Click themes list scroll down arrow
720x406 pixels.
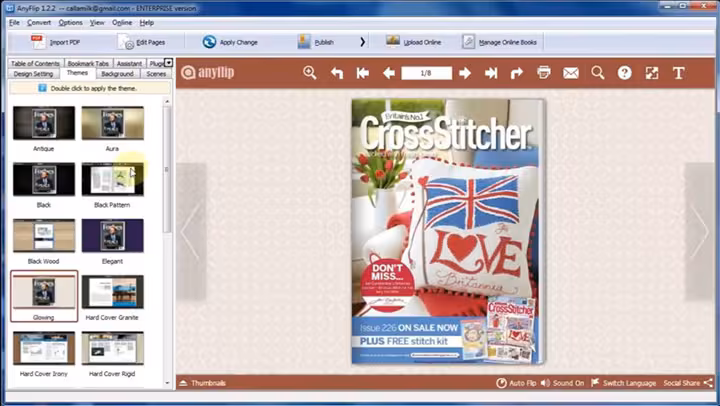[167, 383]
